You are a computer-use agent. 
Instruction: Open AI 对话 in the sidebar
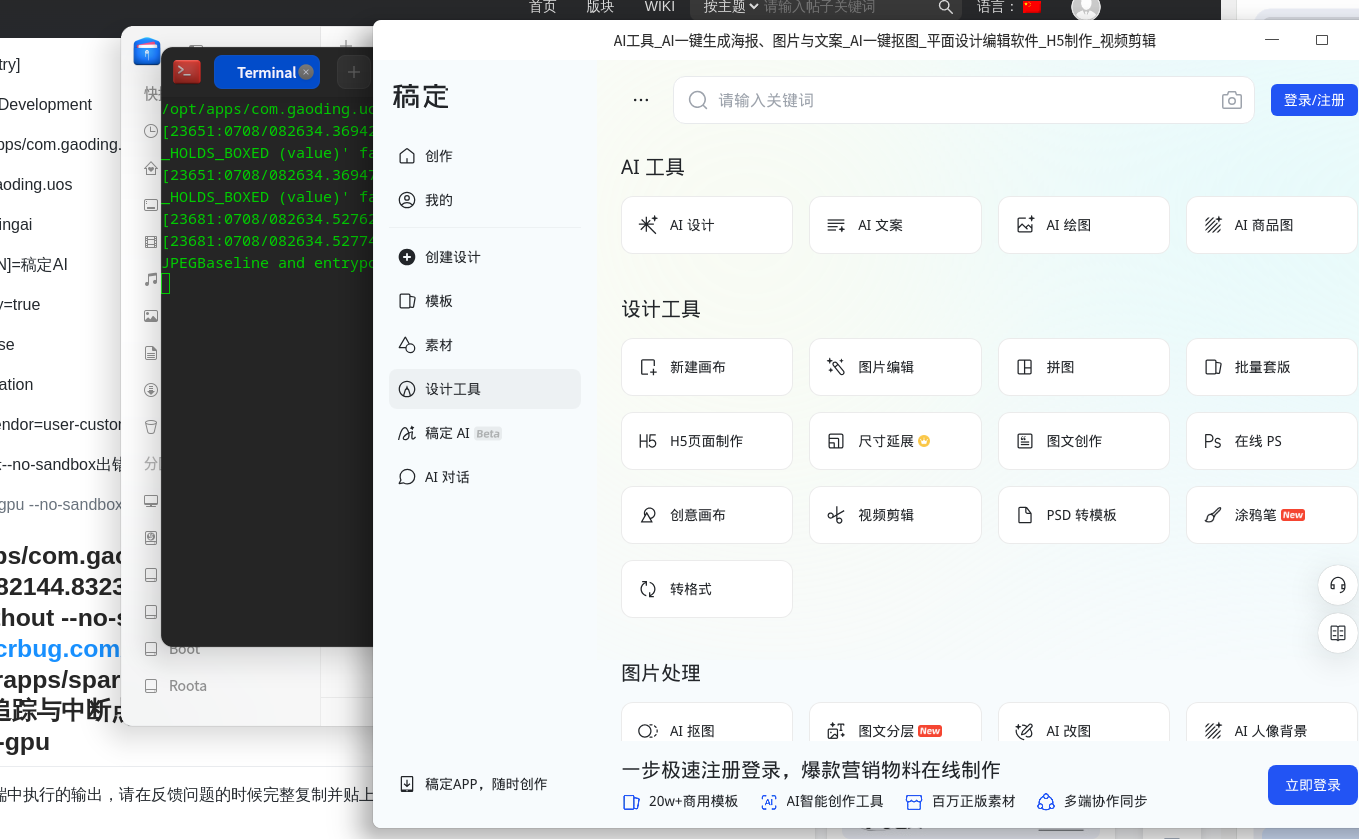coord(485,477)
